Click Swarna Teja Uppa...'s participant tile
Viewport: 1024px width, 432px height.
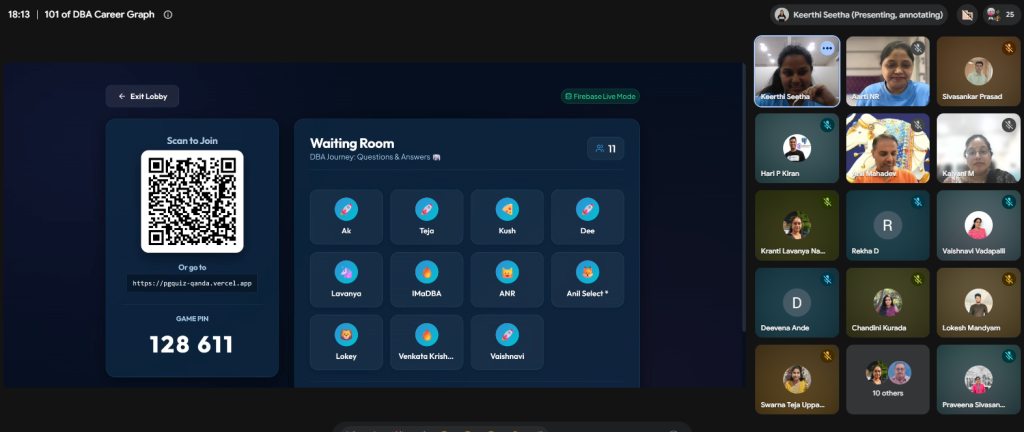tap(797, 379)
